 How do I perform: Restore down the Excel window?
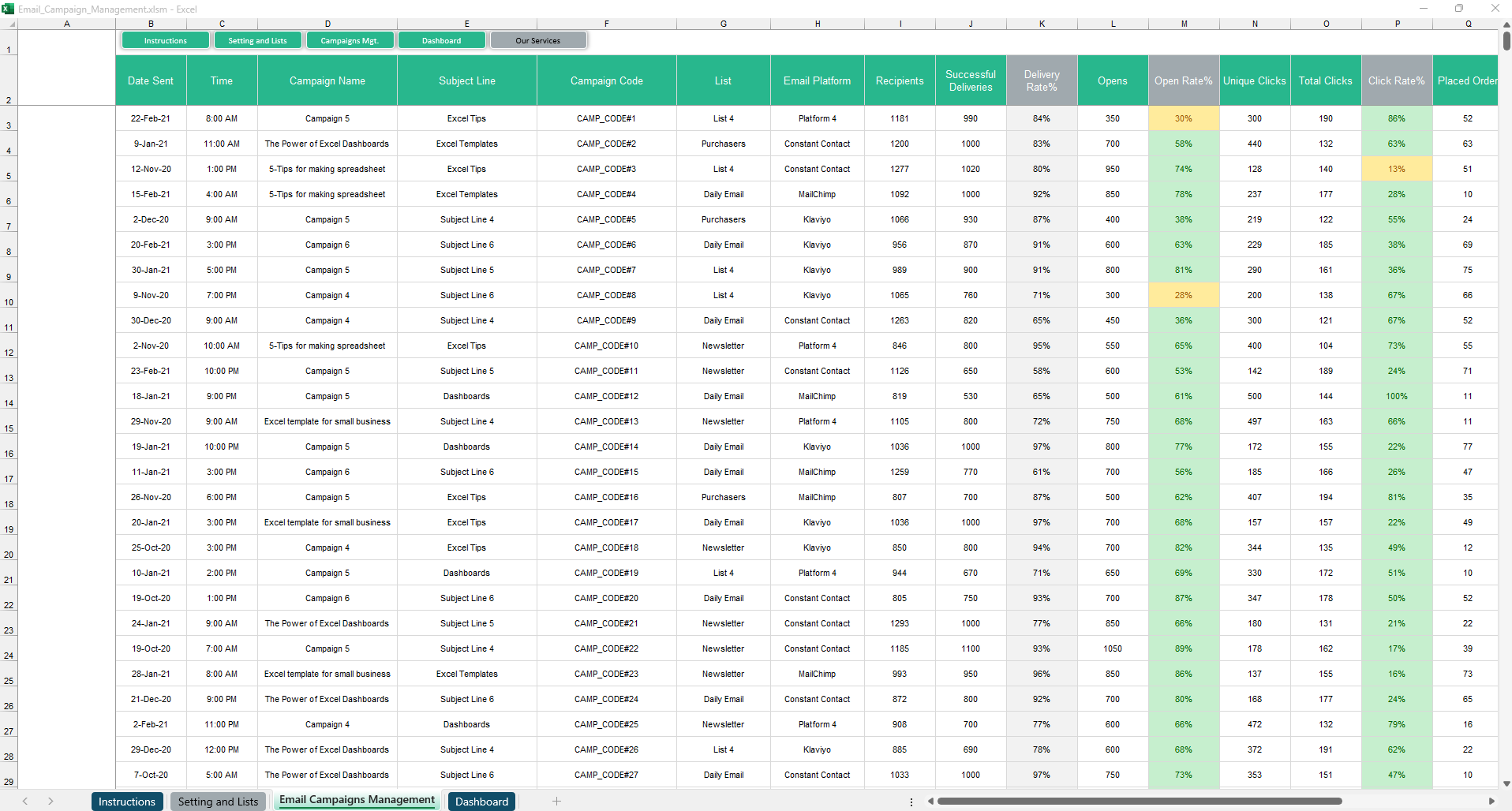[x=1459, y=9]
